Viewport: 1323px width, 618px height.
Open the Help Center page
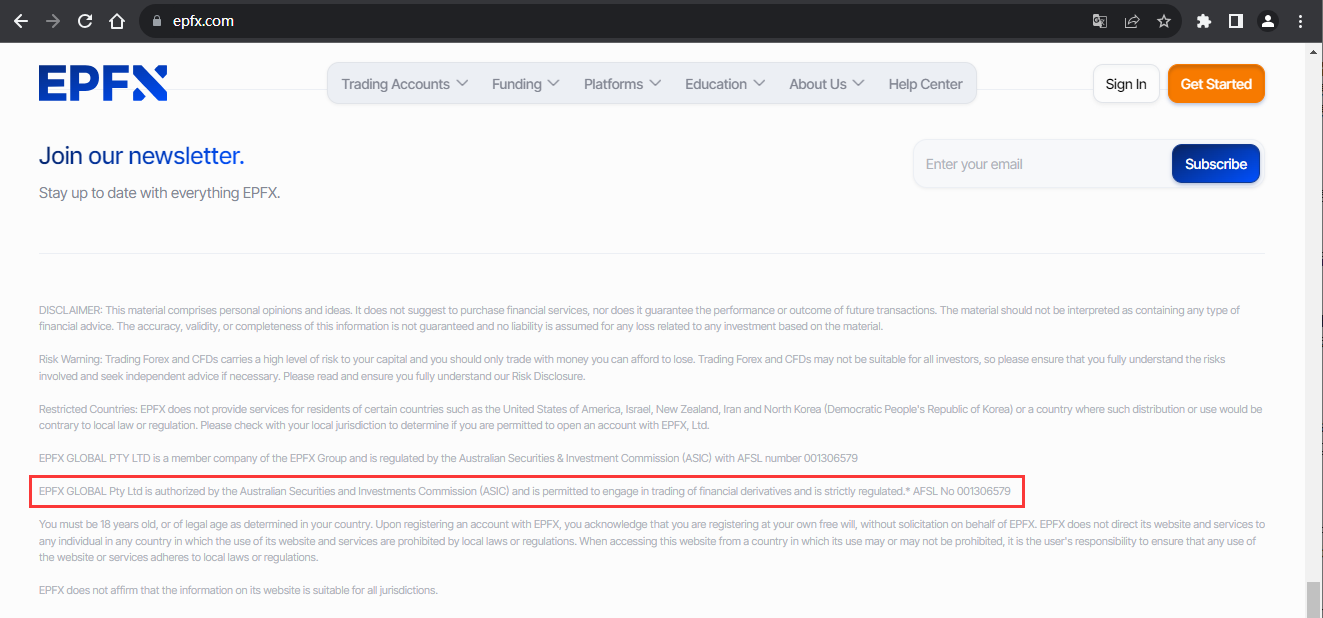[925, 84]
